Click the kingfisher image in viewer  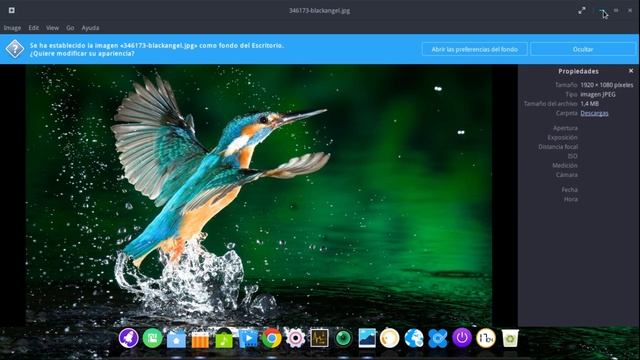259,195
